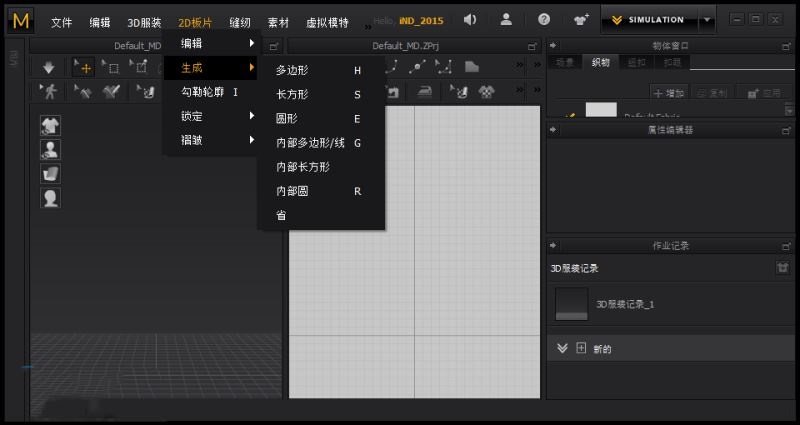Select the 3D服装记录_1 thumbnail
Screen dimensions: 800x425
coord(571,304)
